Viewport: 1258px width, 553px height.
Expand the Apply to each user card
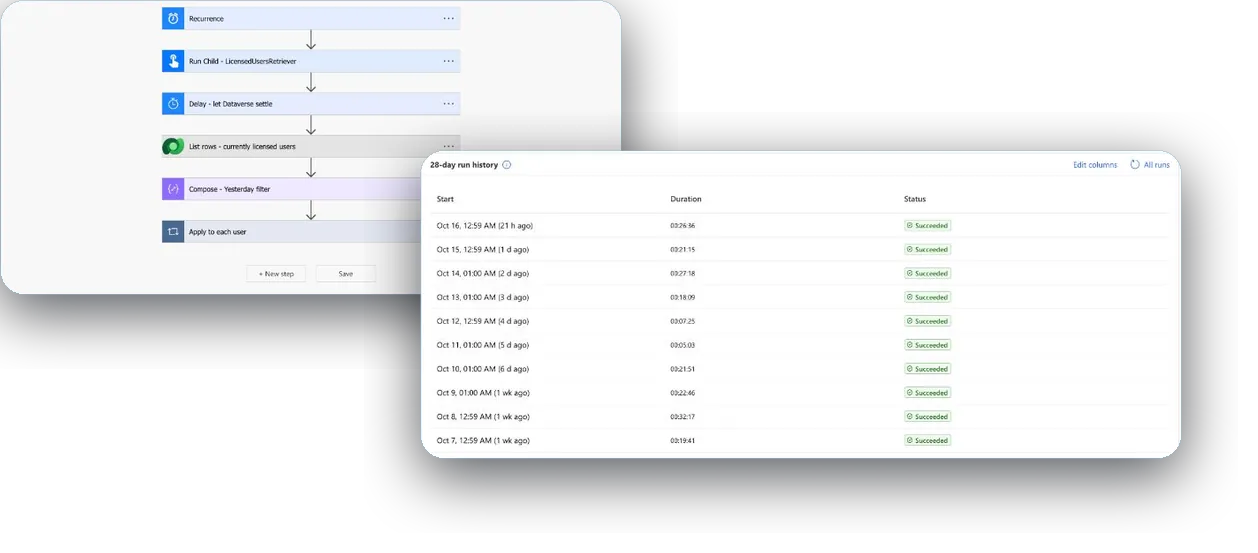point(292,231)
